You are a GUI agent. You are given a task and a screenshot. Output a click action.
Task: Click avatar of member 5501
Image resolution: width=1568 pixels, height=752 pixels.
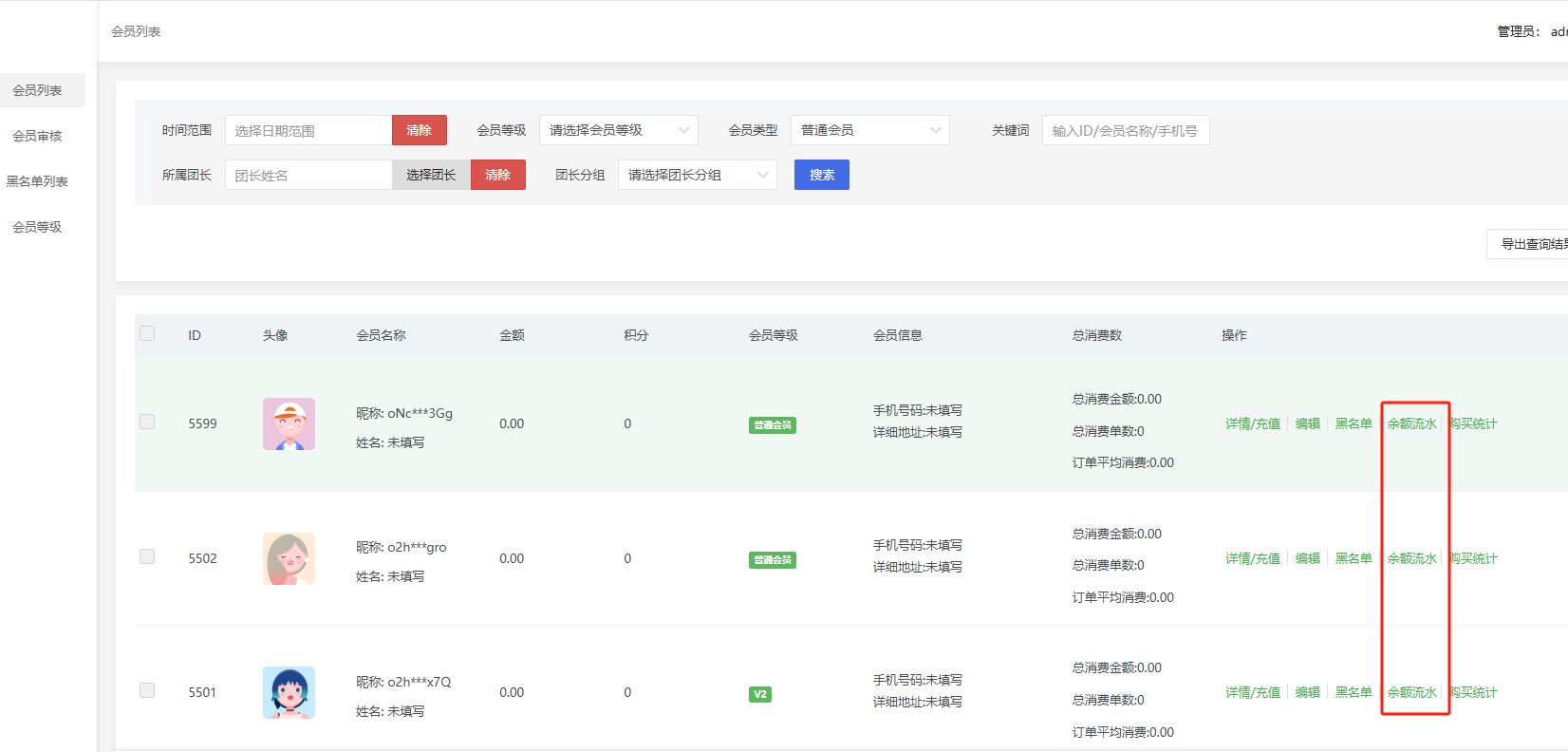tap(289, 692)
